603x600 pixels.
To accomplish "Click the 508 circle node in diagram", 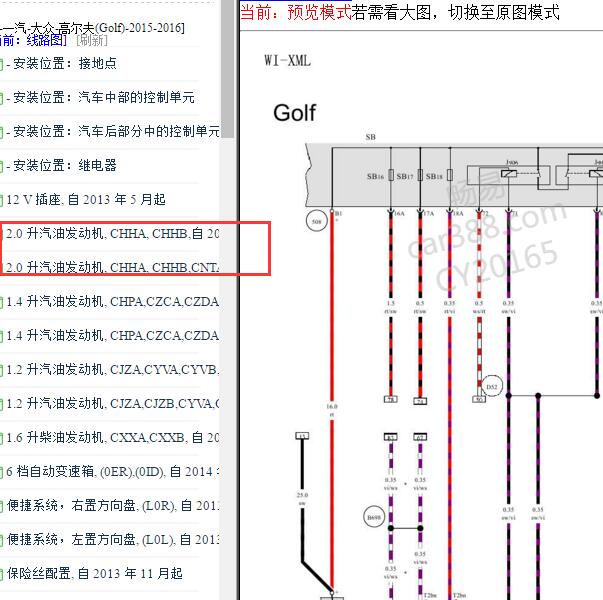I will [316, 222].
